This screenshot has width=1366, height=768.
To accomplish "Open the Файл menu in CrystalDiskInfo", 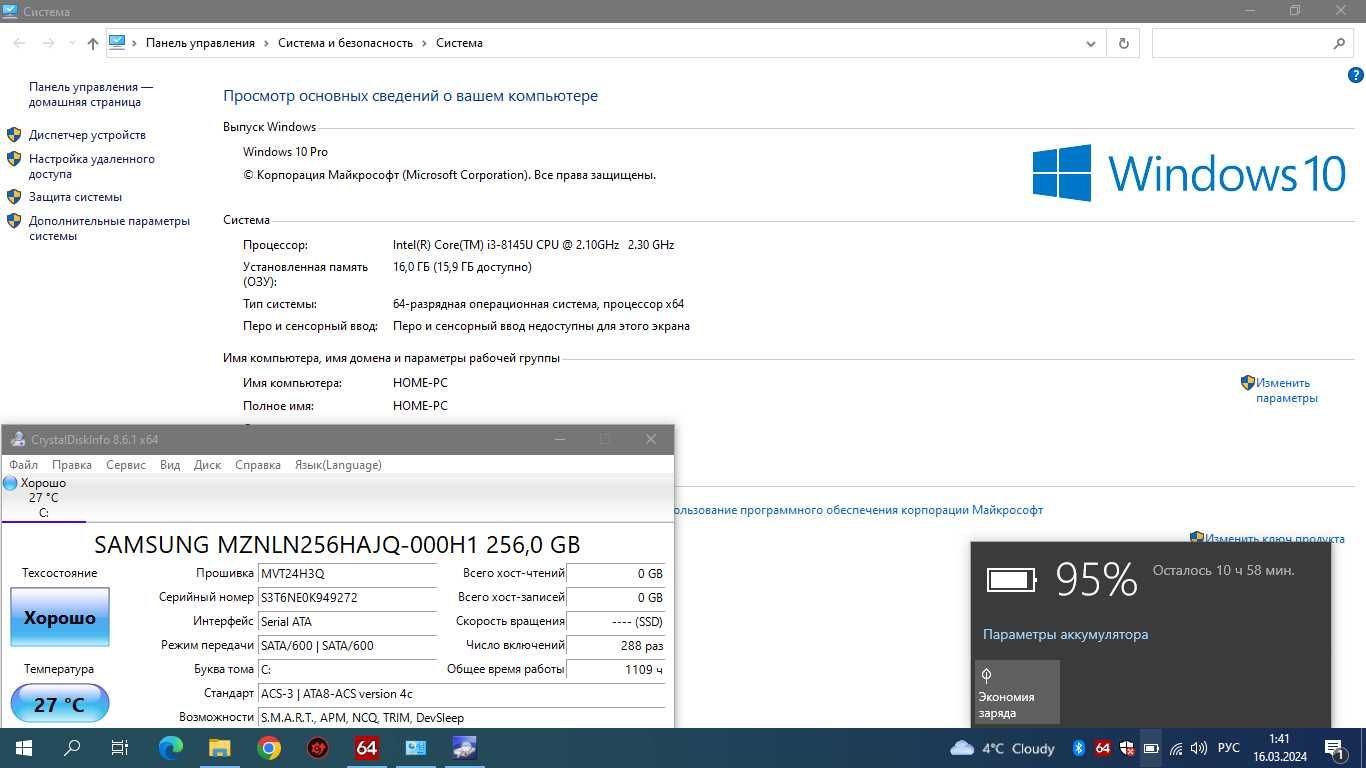I will [x=23, y=465].
